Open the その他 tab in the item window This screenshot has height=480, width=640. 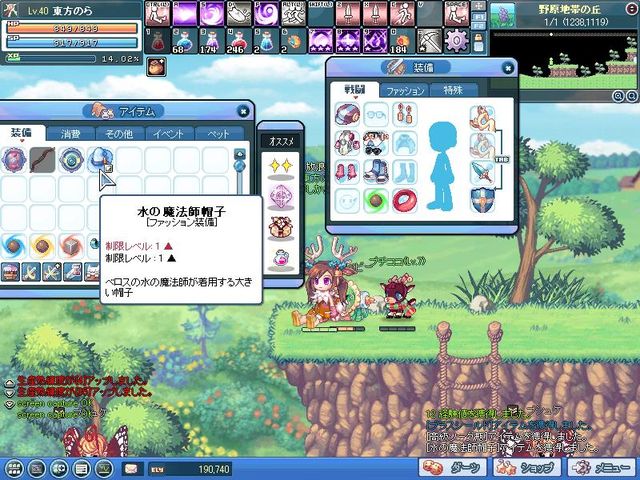pos(120,134)
